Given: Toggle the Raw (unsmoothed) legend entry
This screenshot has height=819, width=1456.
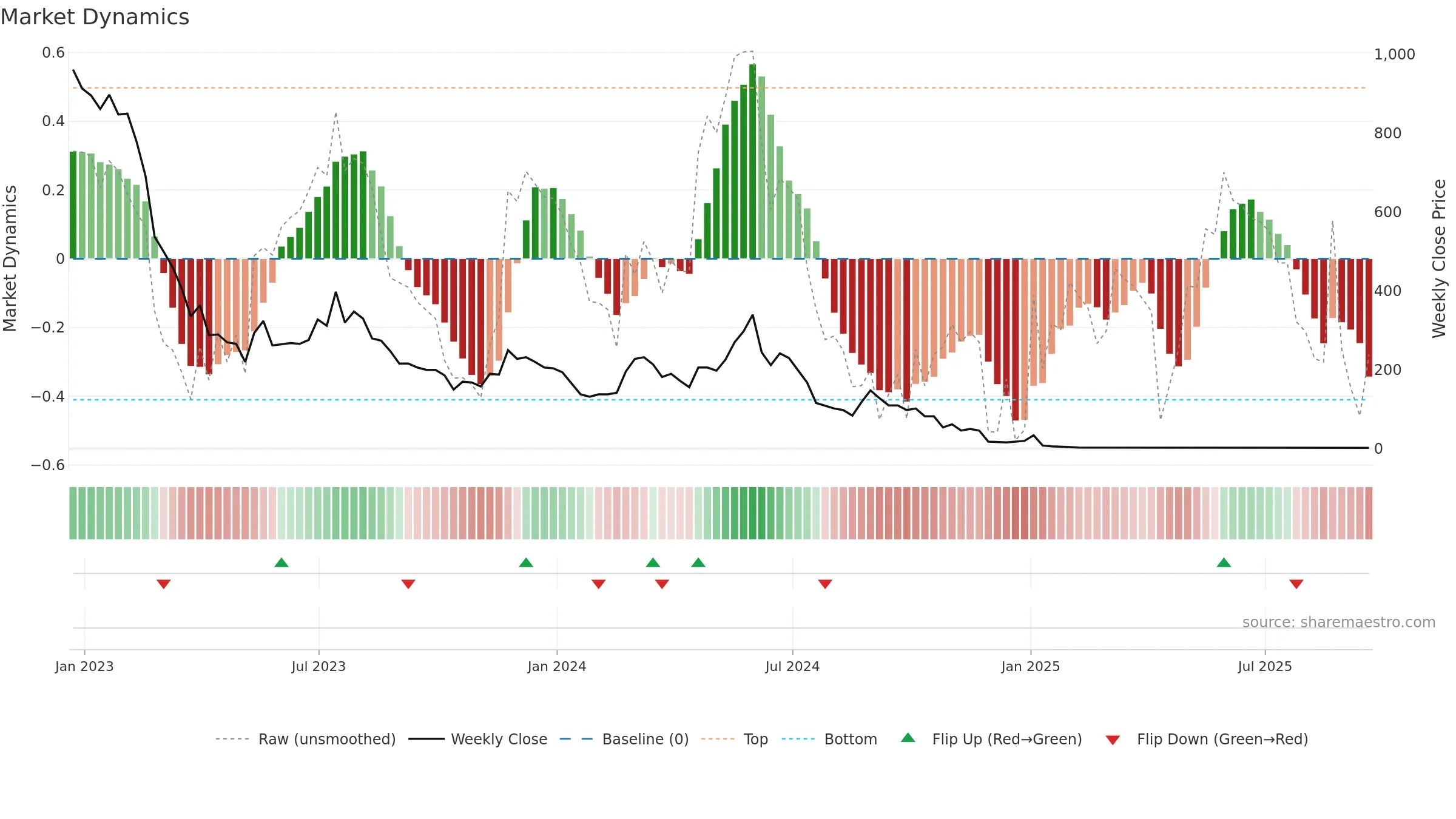Looking at the screenshot, I should pyautogui.click(x=306, y=739).
